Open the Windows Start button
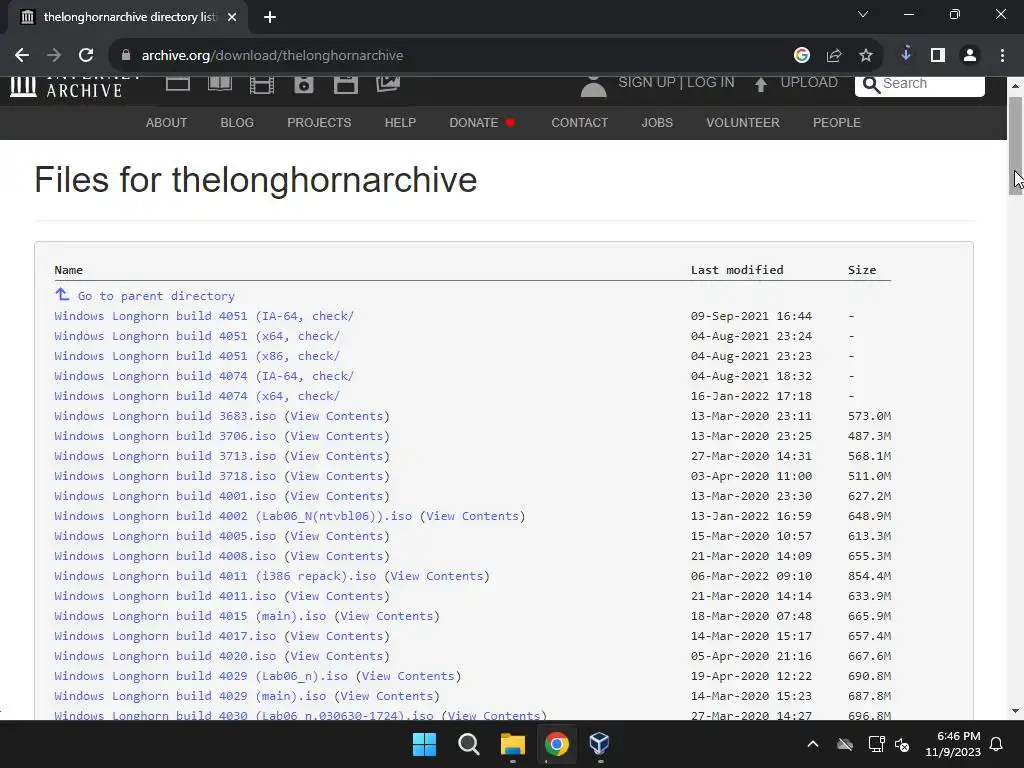 (424, 744)
